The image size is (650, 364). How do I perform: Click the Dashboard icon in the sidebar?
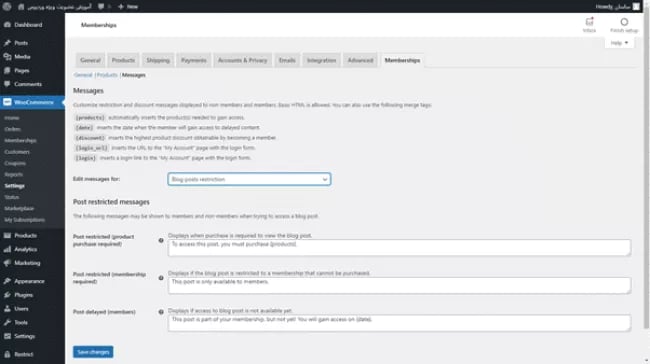coord(7,25)
